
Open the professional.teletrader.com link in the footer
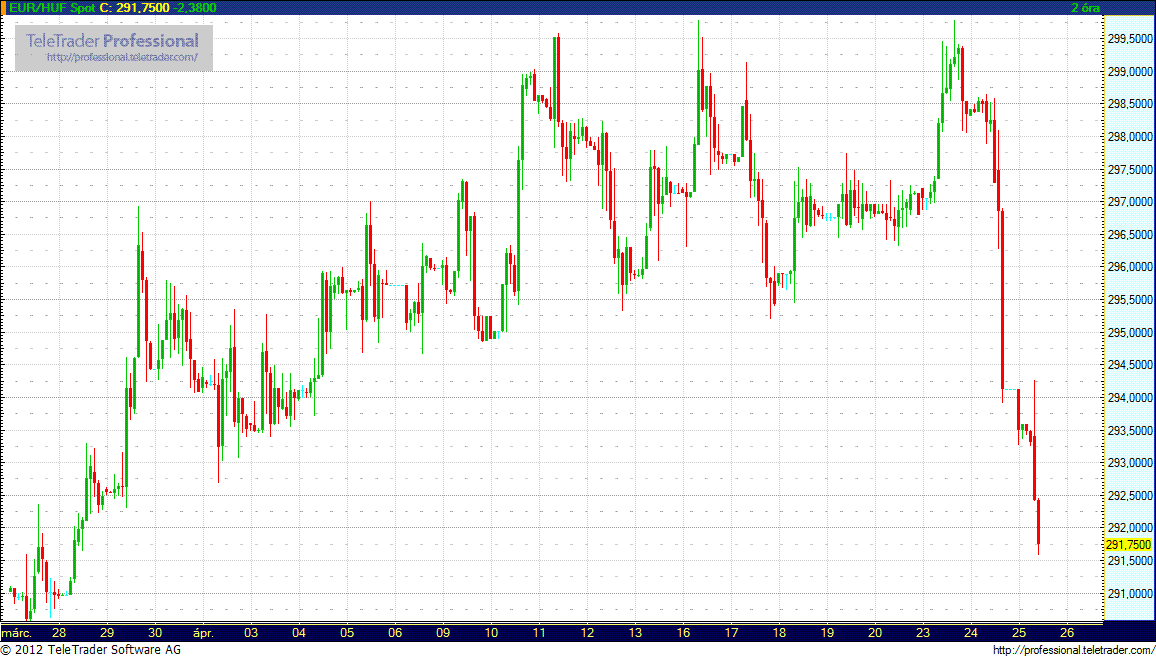coord(1073,650)
